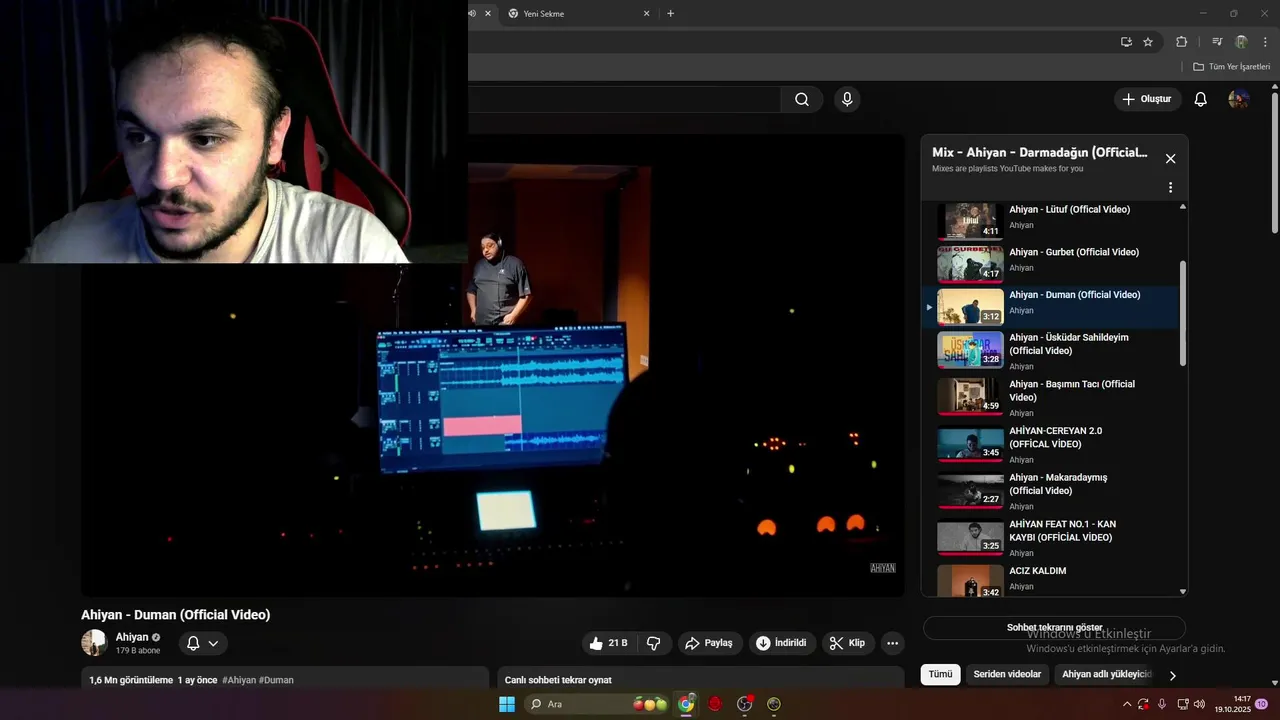Open the Windows Start menu

pos(507,704)
